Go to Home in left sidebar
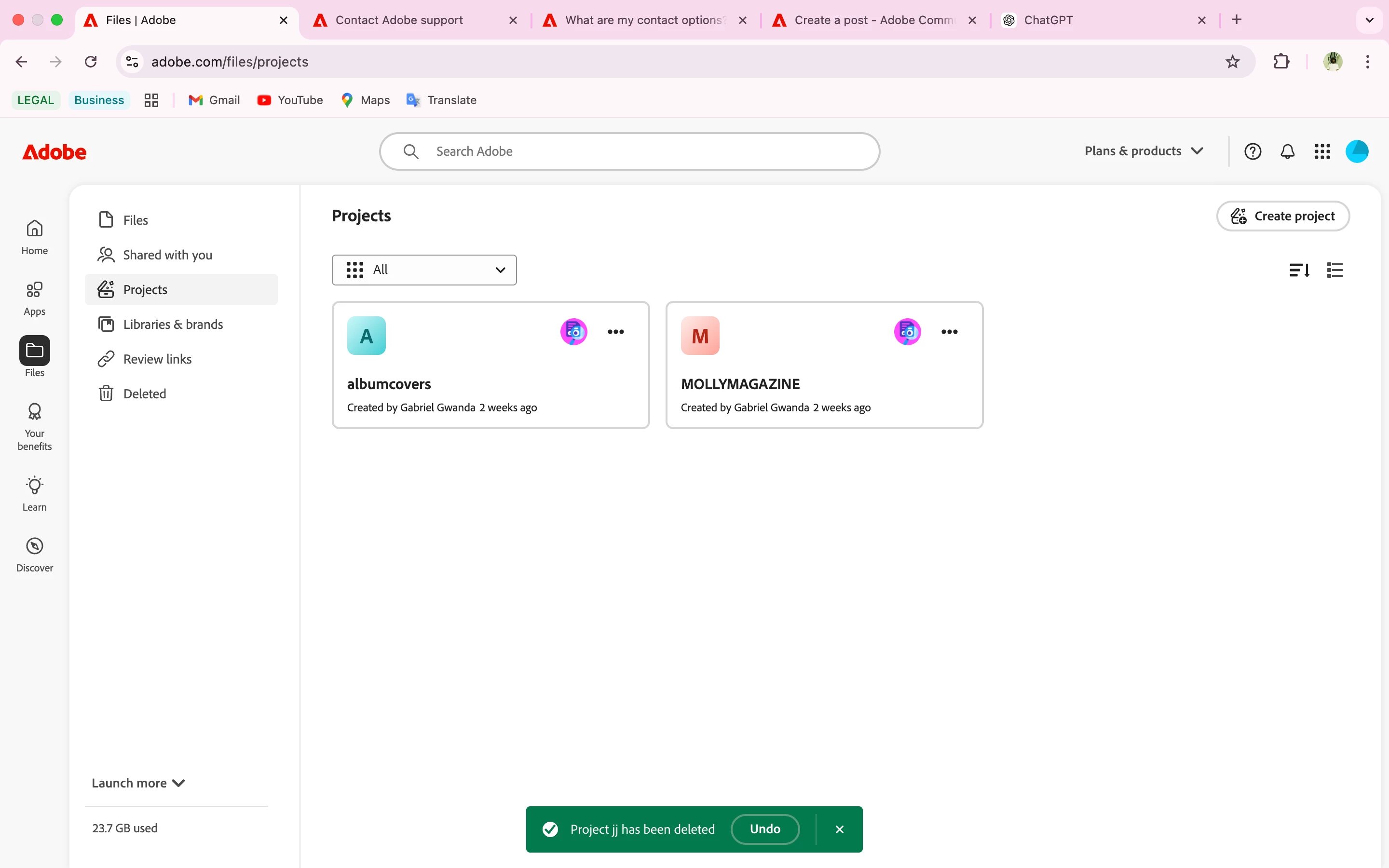This screenshot has width=1389, height=868. pyautogui.click(x=34, y=237)
